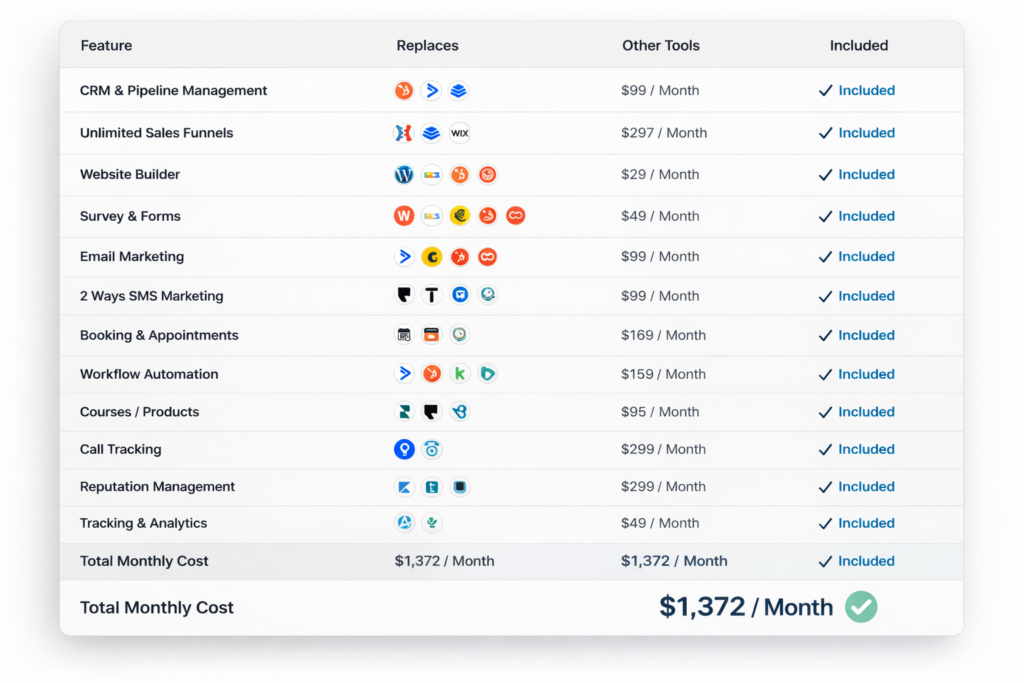Click the blue location pin icon in Call Tracking row

coord(404,449)
